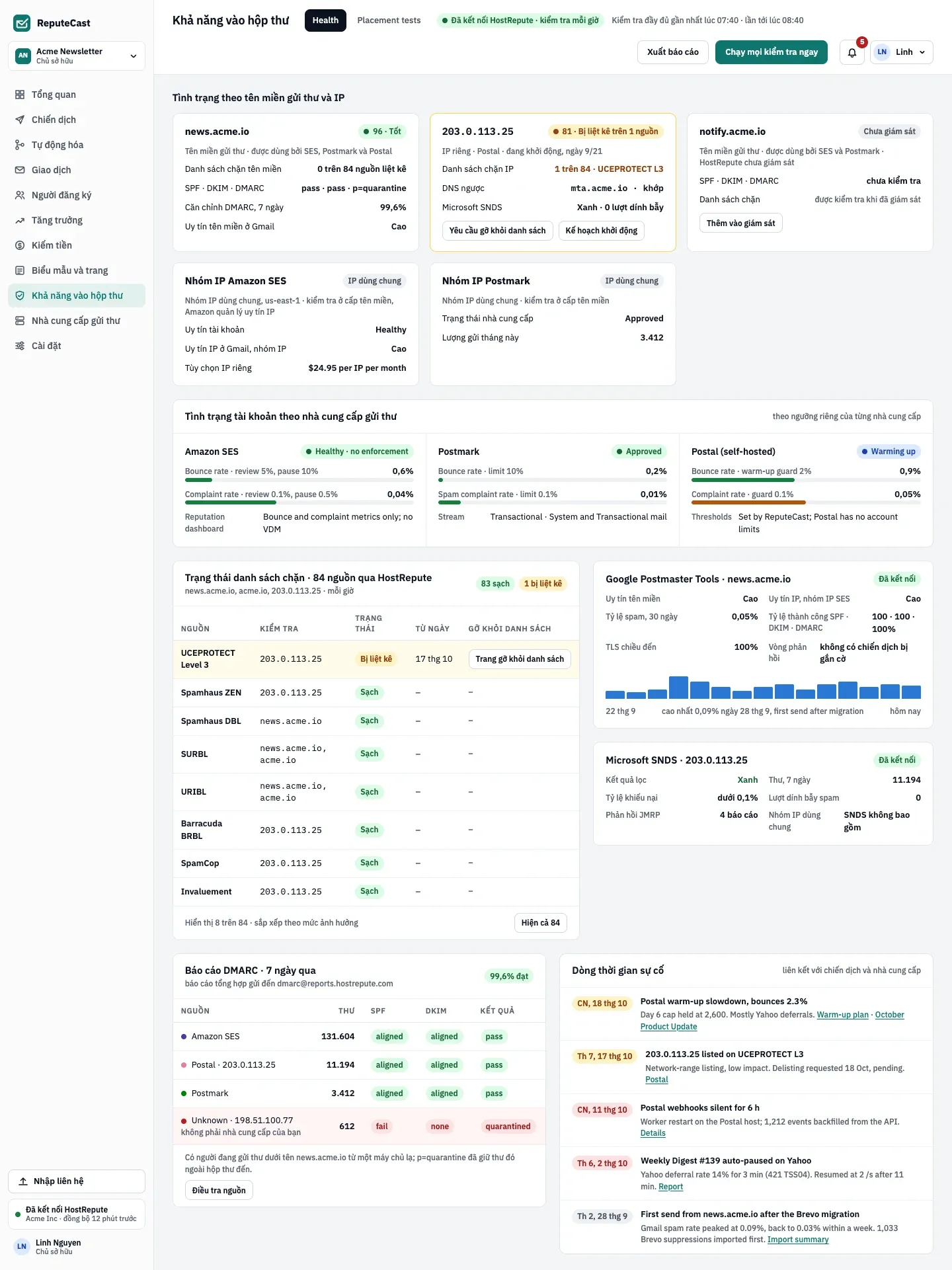Open the Warm-up plan link
Screen dimensions: 952x1270
(842, 1015)
